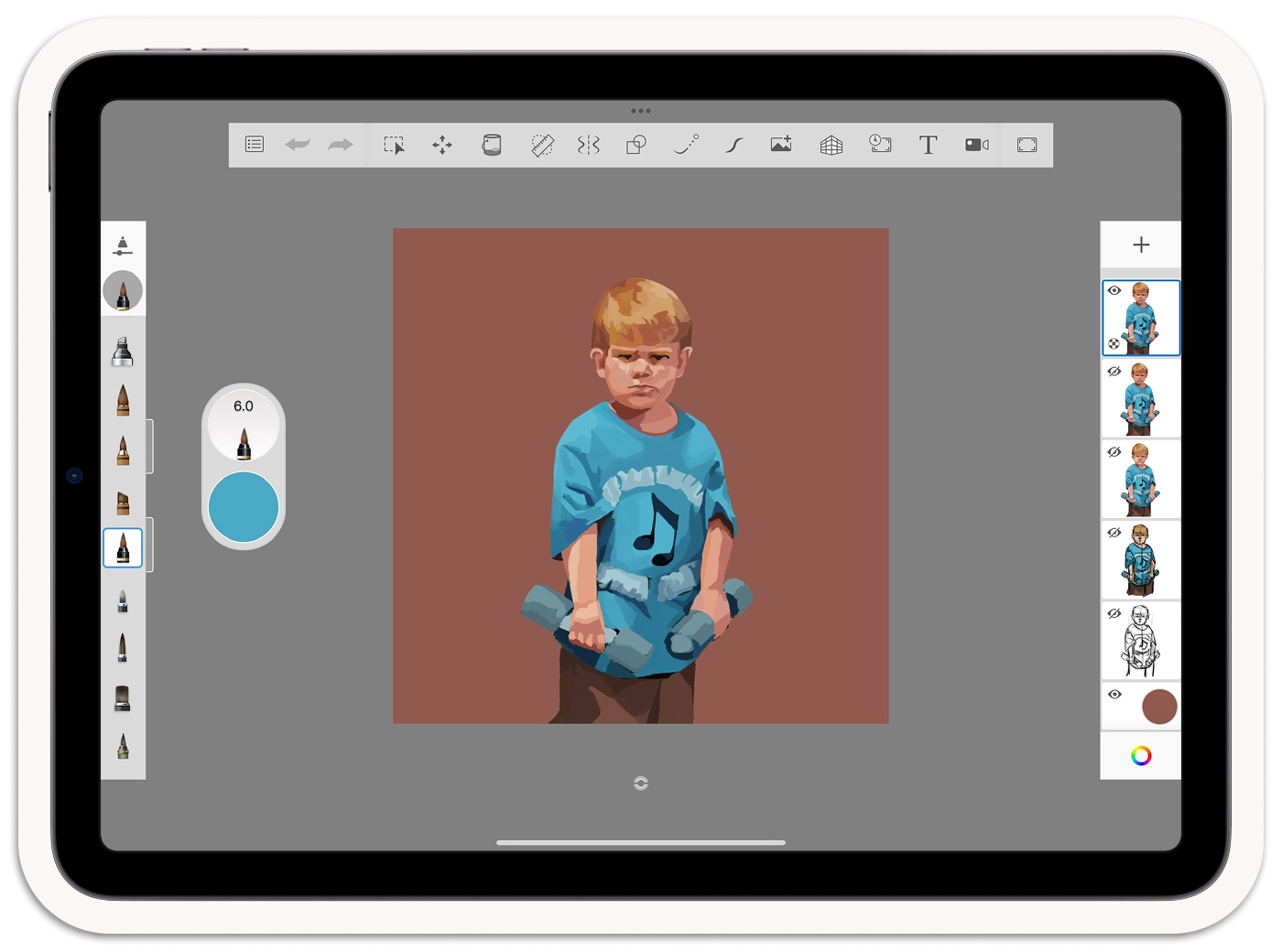Select the lasso selection tool
The width and height of the screenshot is (1282, 952).
393,144
